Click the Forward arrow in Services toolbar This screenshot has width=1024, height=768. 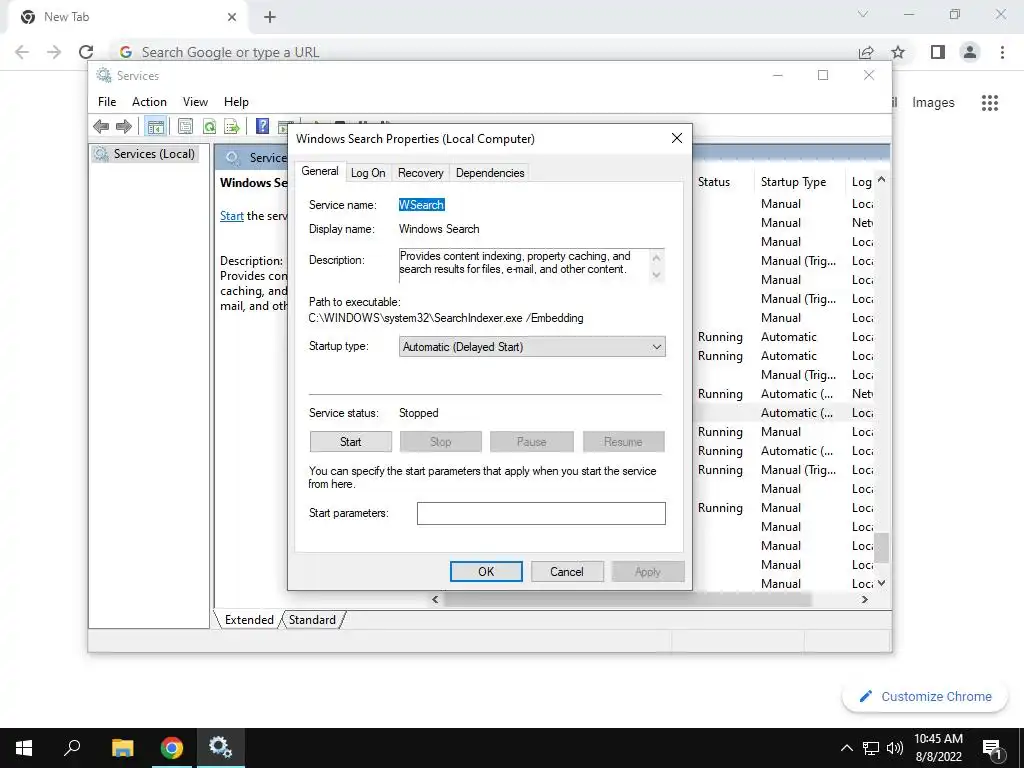[123, 126]
